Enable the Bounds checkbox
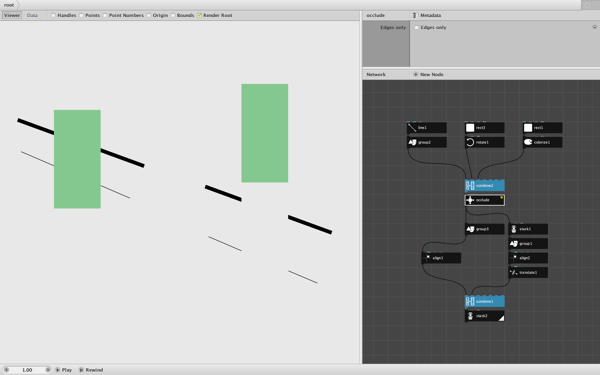This screenshot has width=600, height=375. 173,15
